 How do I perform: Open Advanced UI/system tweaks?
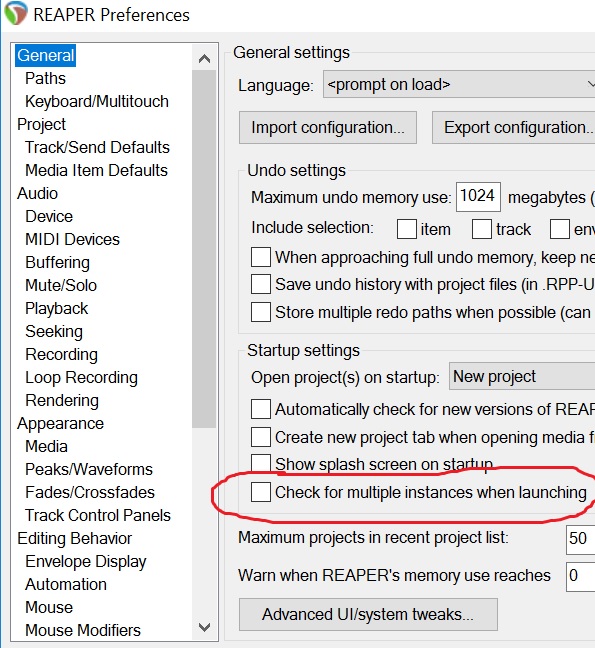[x=368, y=615]
